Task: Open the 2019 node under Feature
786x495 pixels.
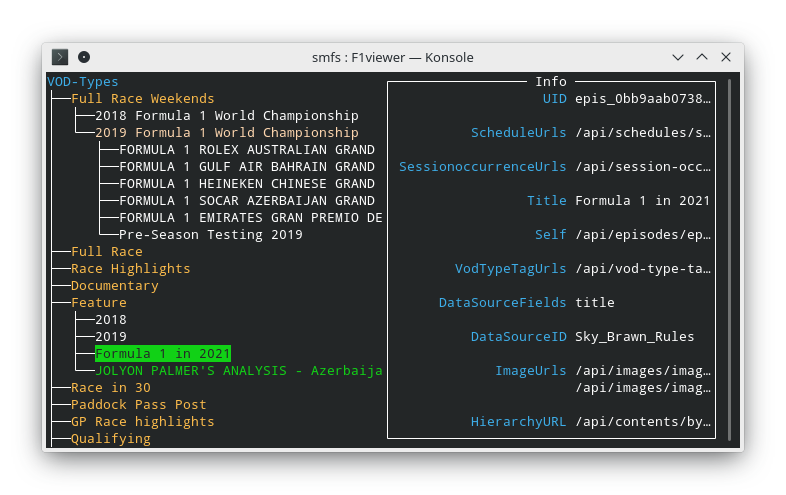Action: [111, 337]
